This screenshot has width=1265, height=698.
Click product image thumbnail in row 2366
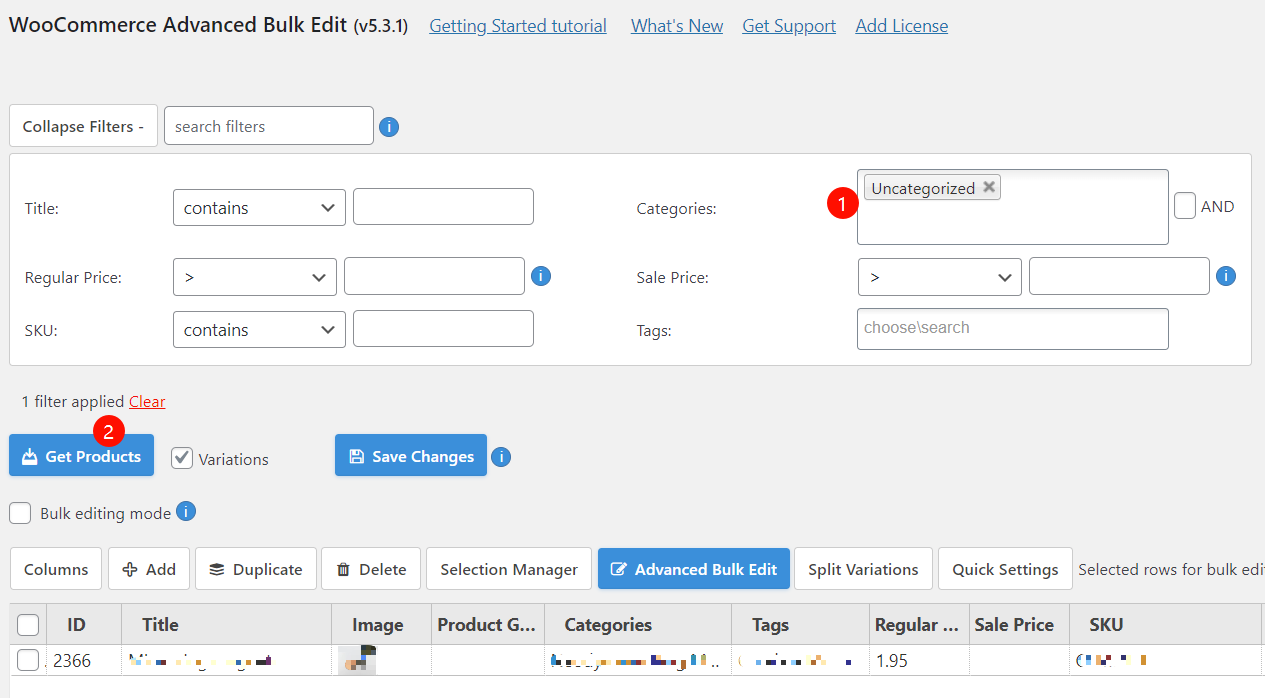[x=357, y=660]
